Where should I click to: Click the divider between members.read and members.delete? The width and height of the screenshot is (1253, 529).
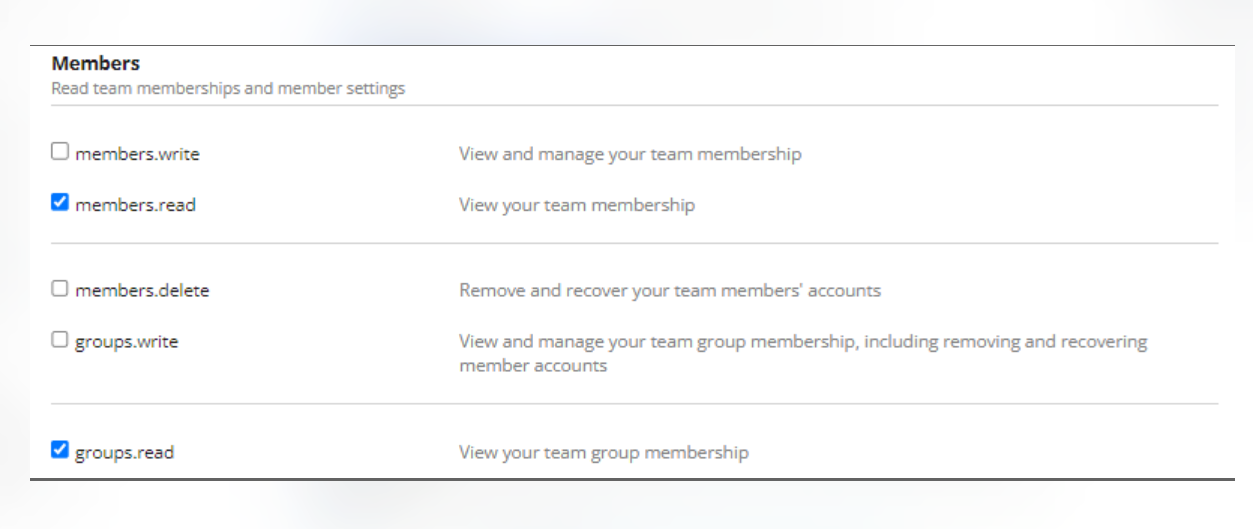tap(634, 243)
